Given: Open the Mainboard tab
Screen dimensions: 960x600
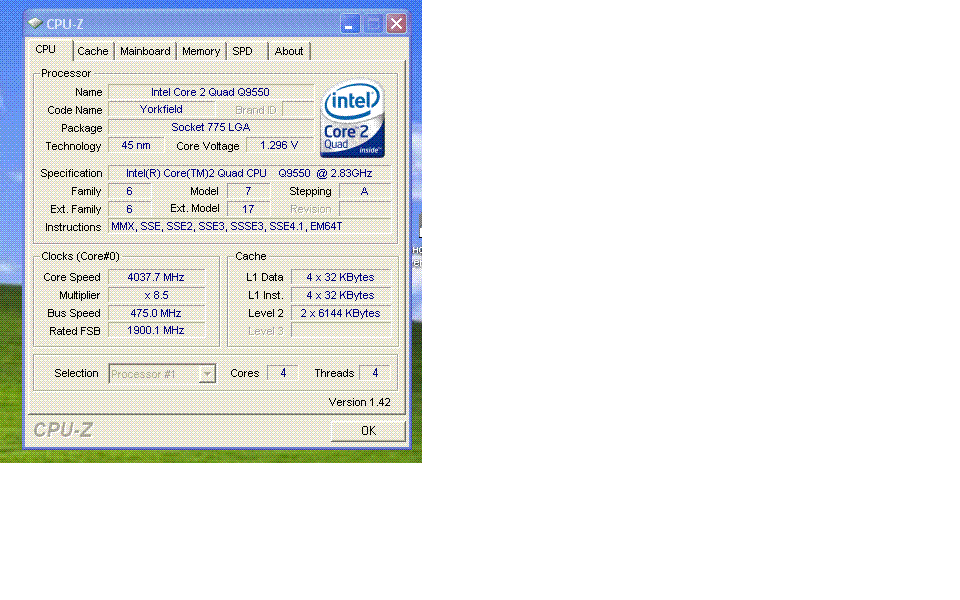Looking at the screenshot, I should click(x=145, y=51).
